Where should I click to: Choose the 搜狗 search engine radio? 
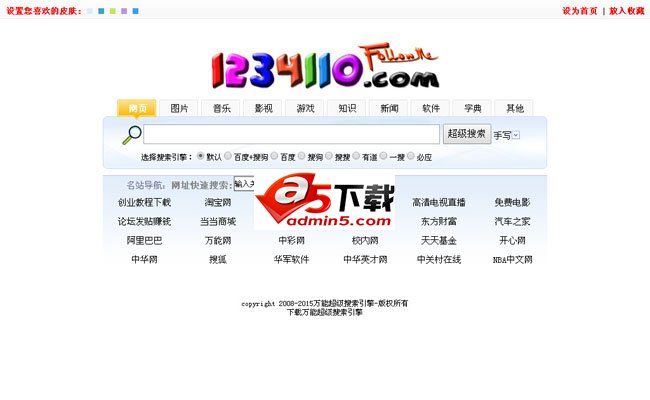(x=302, y=156)
